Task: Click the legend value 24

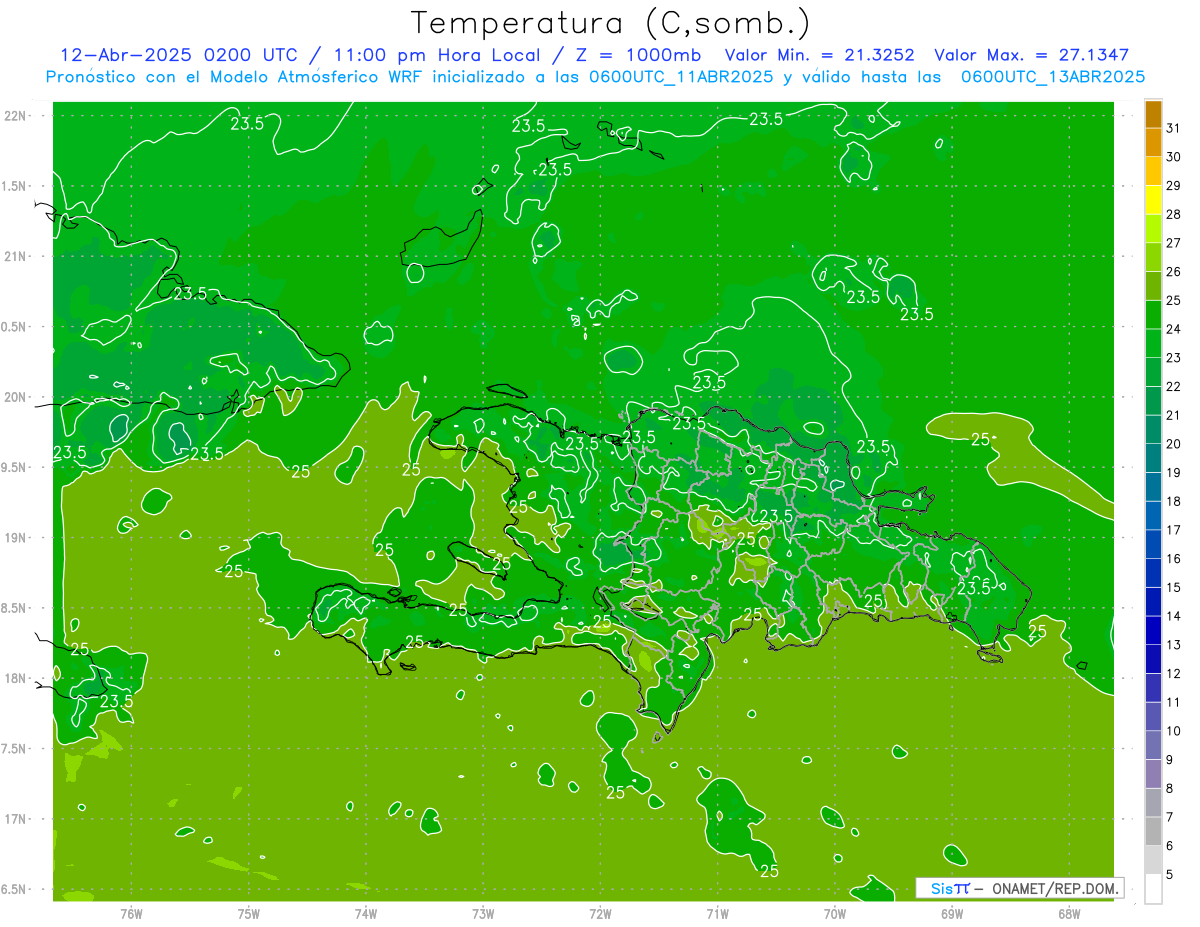Action: [1174, 329]
